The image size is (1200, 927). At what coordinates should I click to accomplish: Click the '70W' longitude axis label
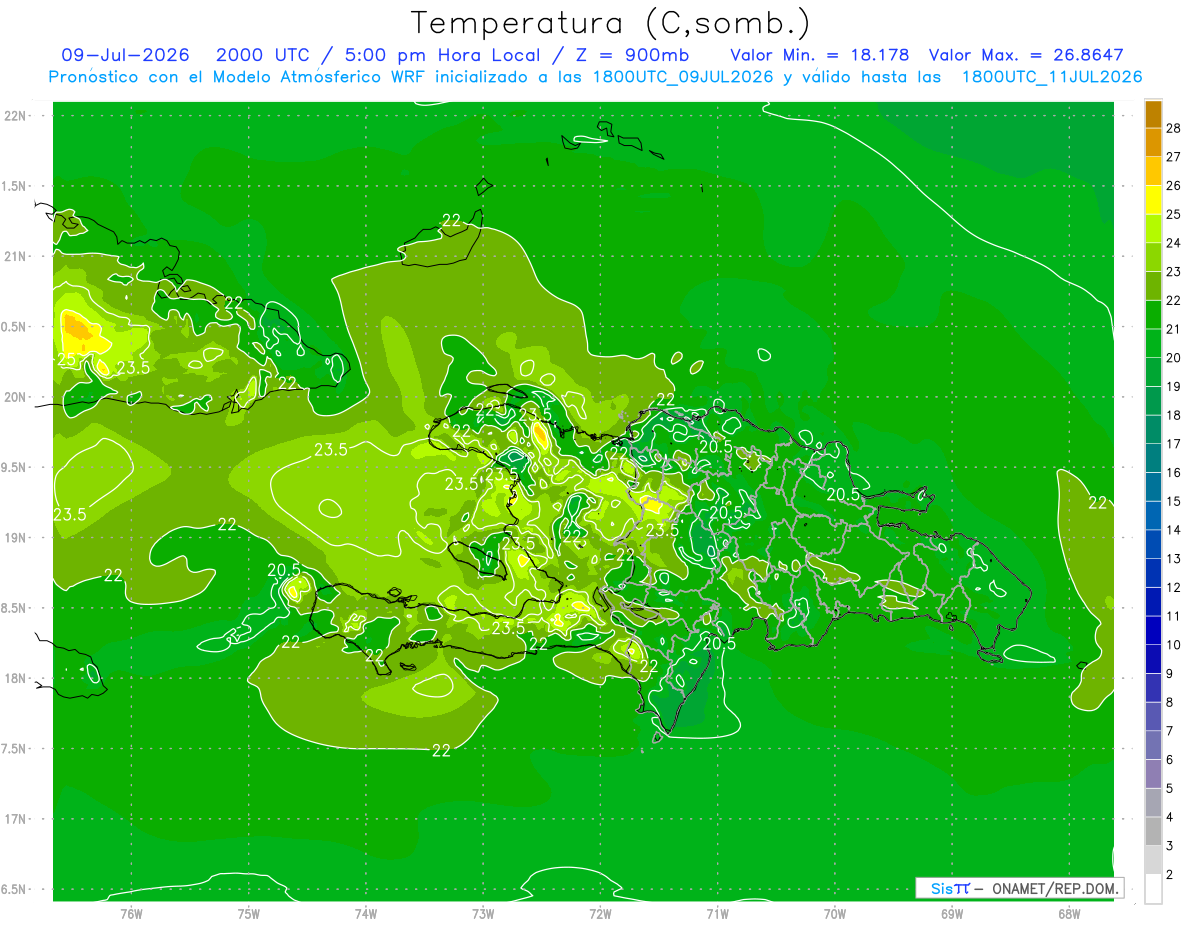coord(835,914)
